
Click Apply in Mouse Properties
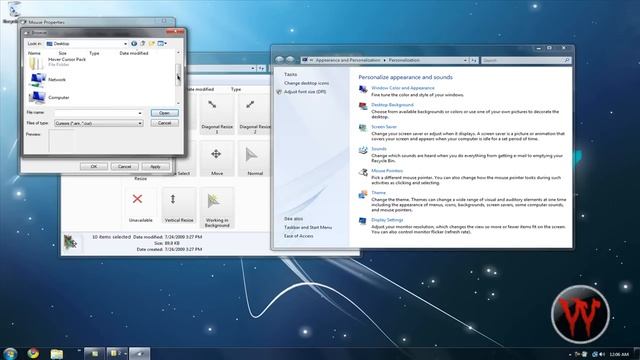click(155, 167)
